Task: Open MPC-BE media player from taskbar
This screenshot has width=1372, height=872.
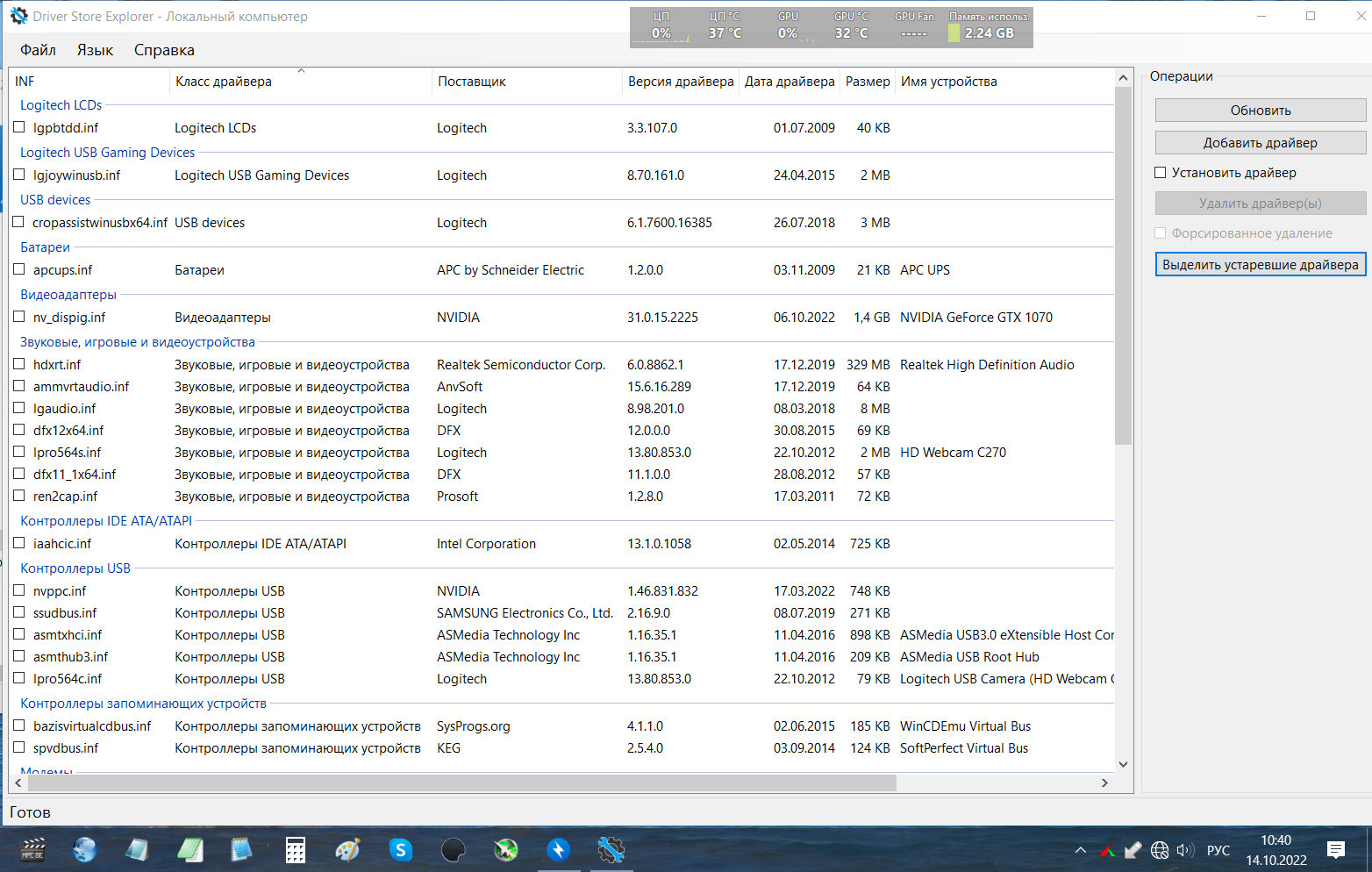Action: (32, 849)
